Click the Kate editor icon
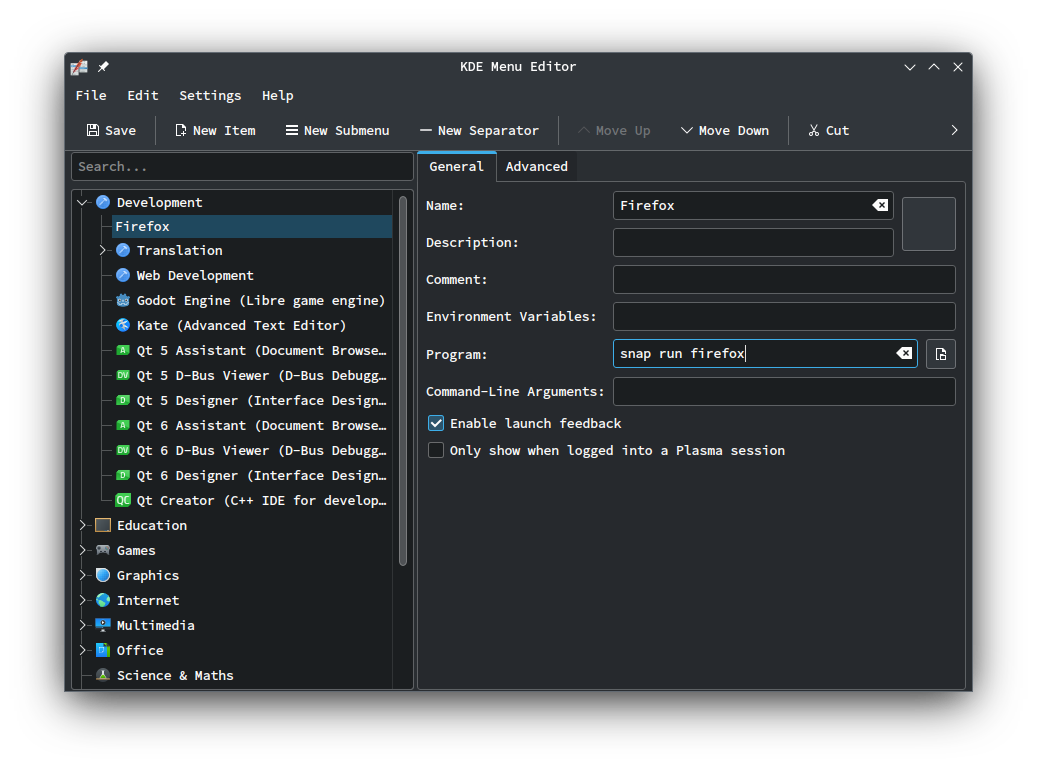Image resolution: width=1037 pixels, height=768 pixels. pyautogui.click(x=123, y=325)
